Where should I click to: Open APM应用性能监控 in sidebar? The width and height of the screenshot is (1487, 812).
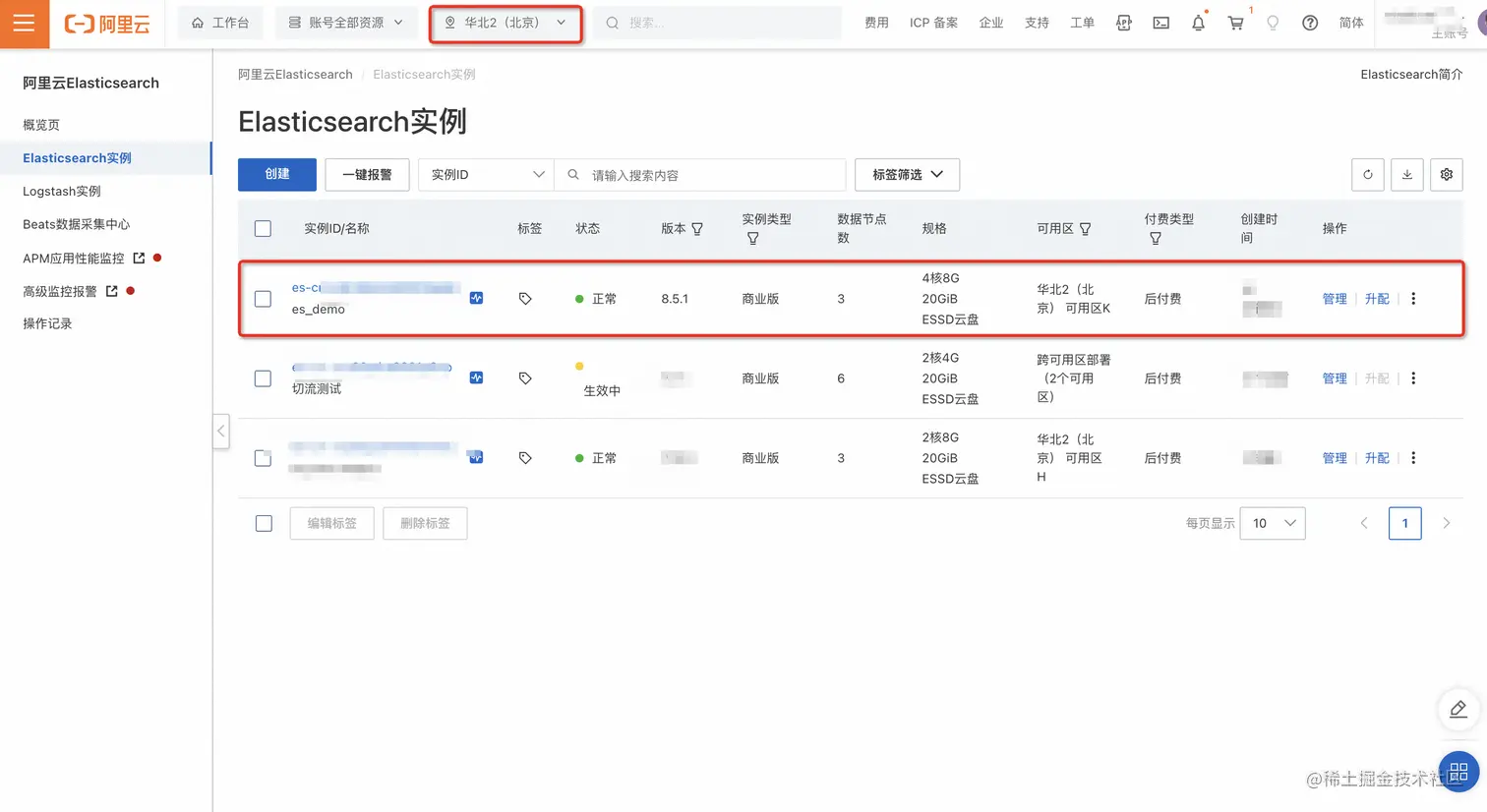(x=74, y=259)
